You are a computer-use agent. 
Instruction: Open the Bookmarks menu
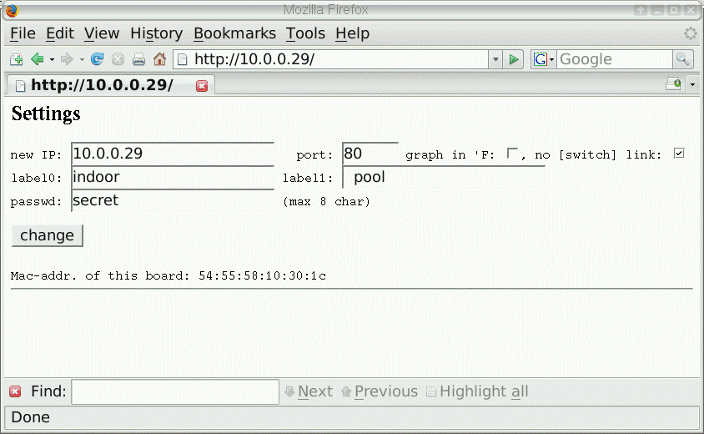click(234, 34)
